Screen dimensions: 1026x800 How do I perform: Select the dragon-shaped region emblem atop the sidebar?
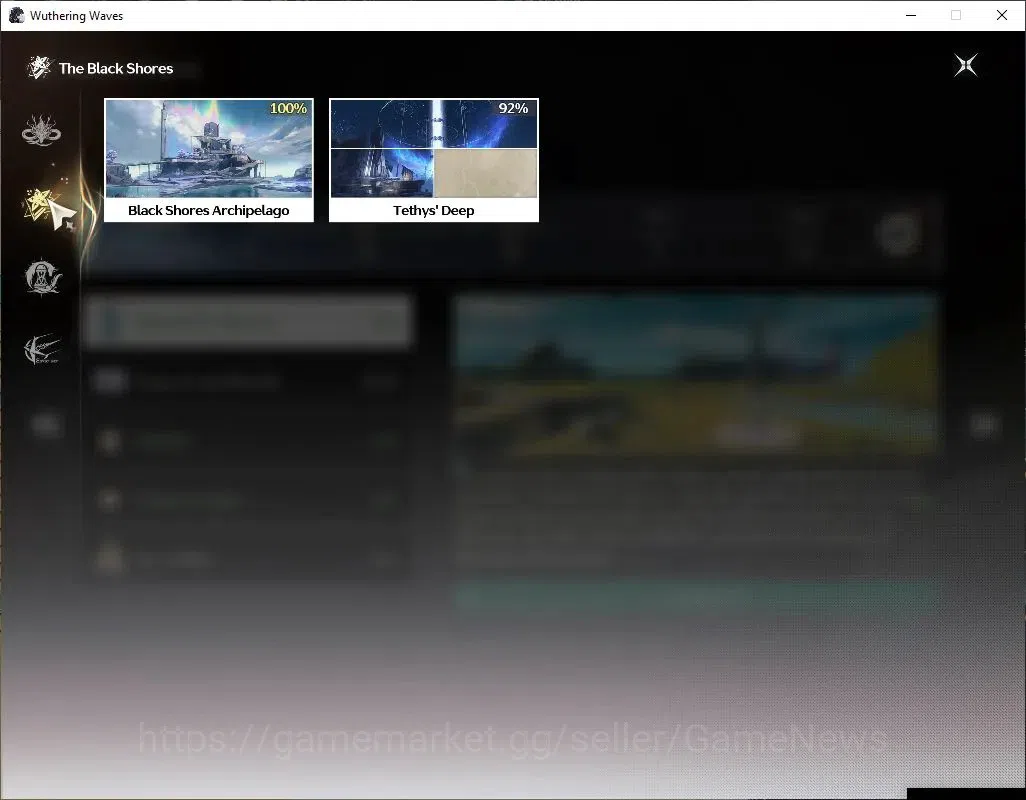click(41, 131)
